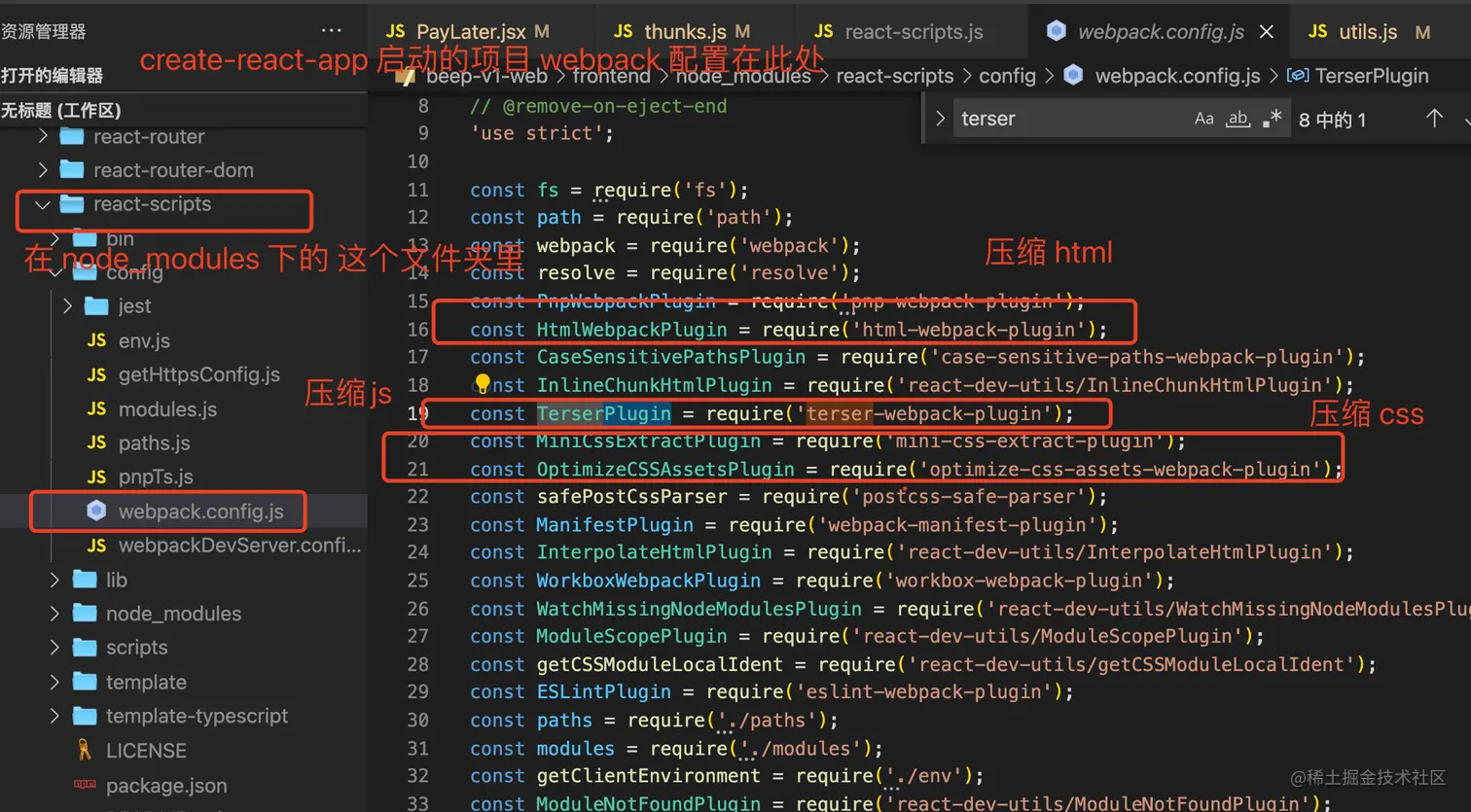The image size is (1471, 812).
Task: Click the 资源管理器 explorer title
Action: click(x=44, y=31)
